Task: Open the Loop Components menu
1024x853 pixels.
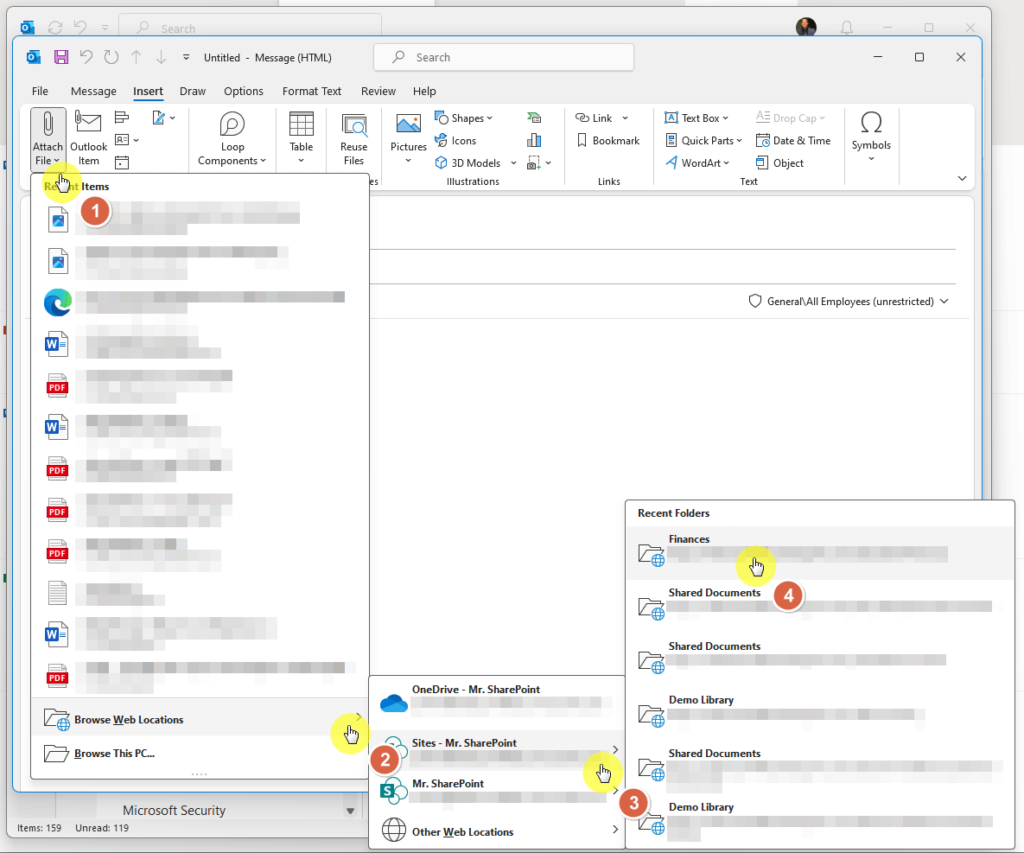Action: (232, 139)
